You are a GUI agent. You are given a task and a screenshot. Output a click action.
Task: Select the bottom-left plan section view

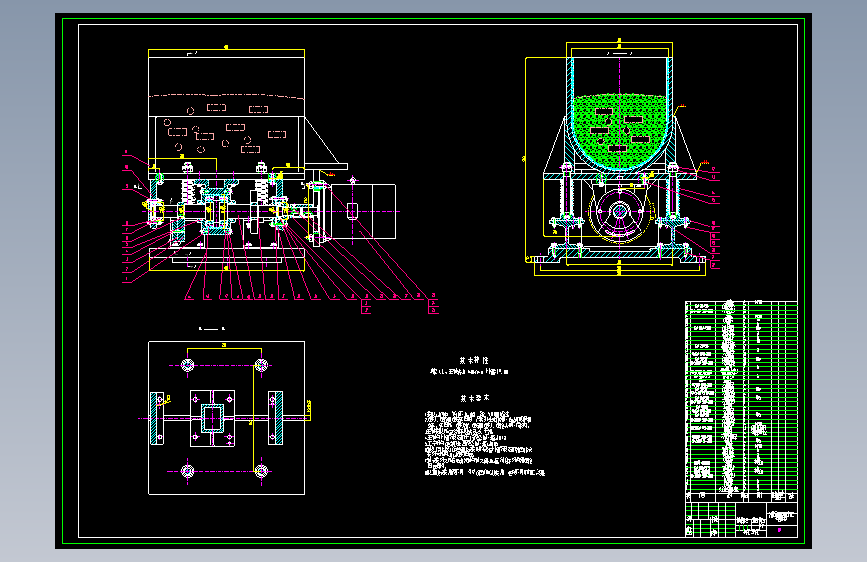point(226,418)
